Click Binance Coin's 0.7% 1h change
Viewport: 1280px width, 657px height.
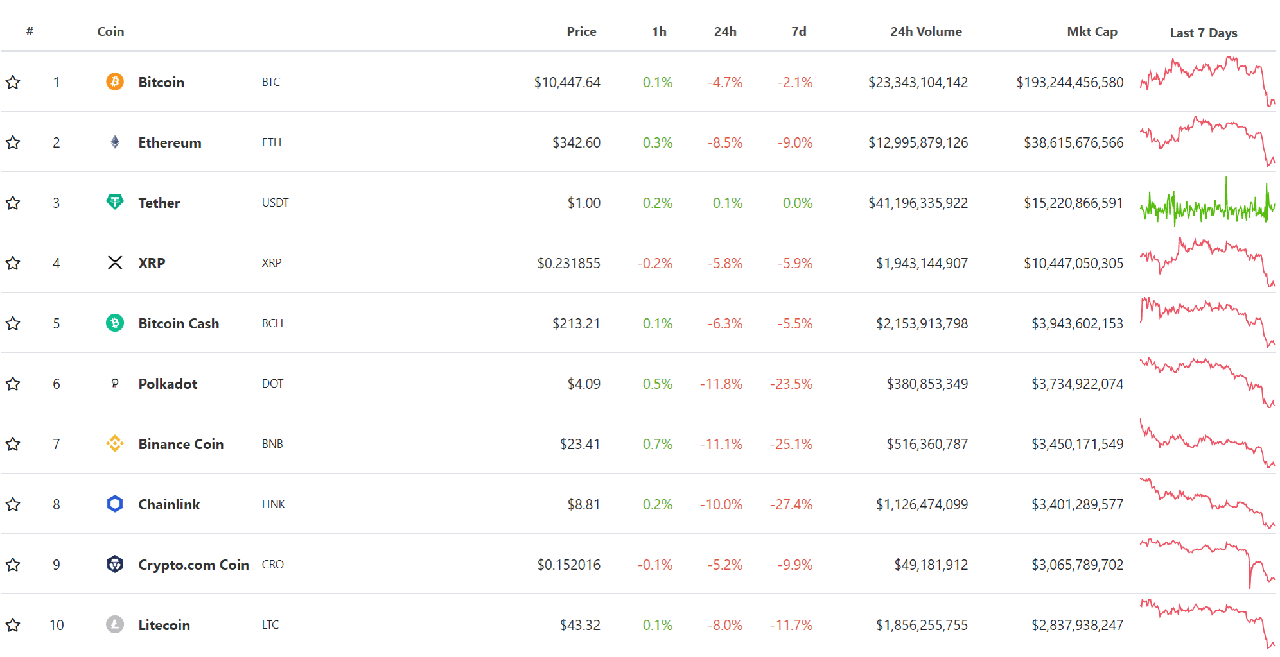point(658,443)
